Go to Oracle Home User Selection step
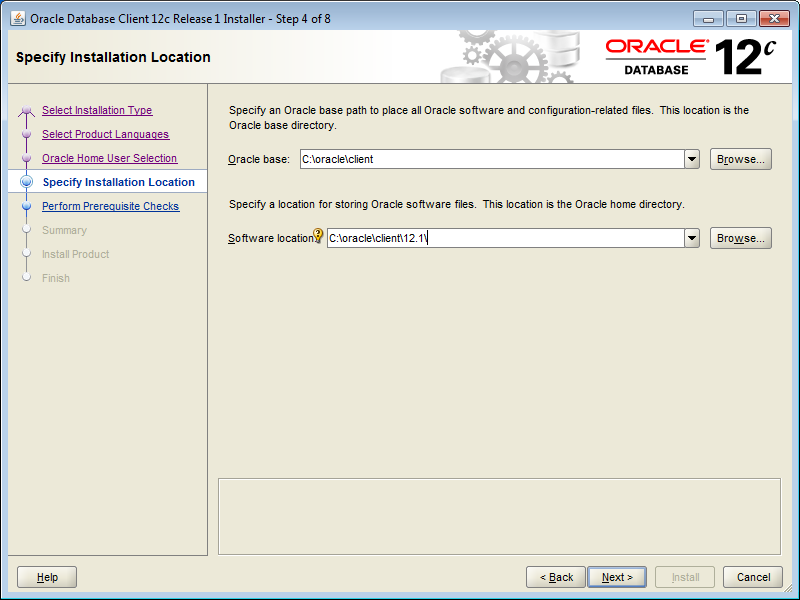Image resolution: width=800 pixels, height=600 pixels. coord(110,158)
